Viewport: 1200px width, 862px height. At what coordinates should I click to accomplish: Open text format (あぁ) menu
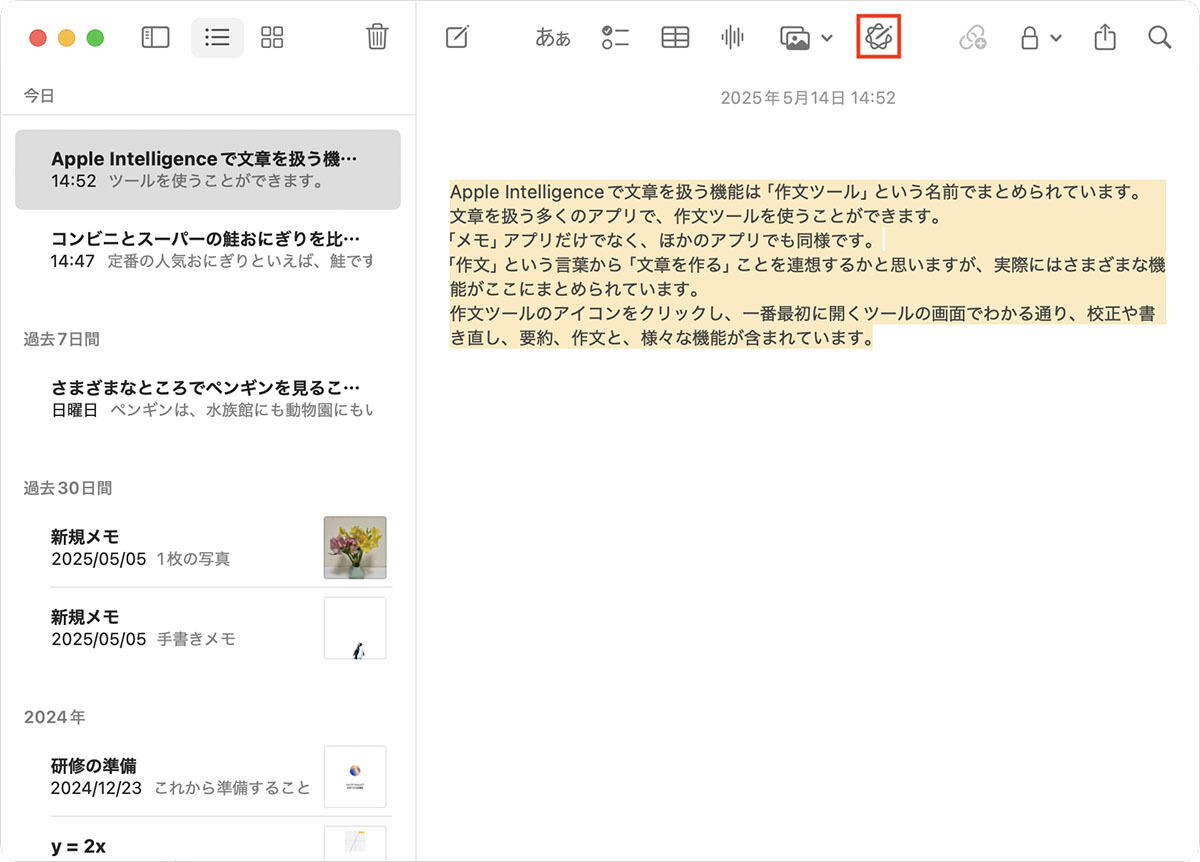click(553, 38)
